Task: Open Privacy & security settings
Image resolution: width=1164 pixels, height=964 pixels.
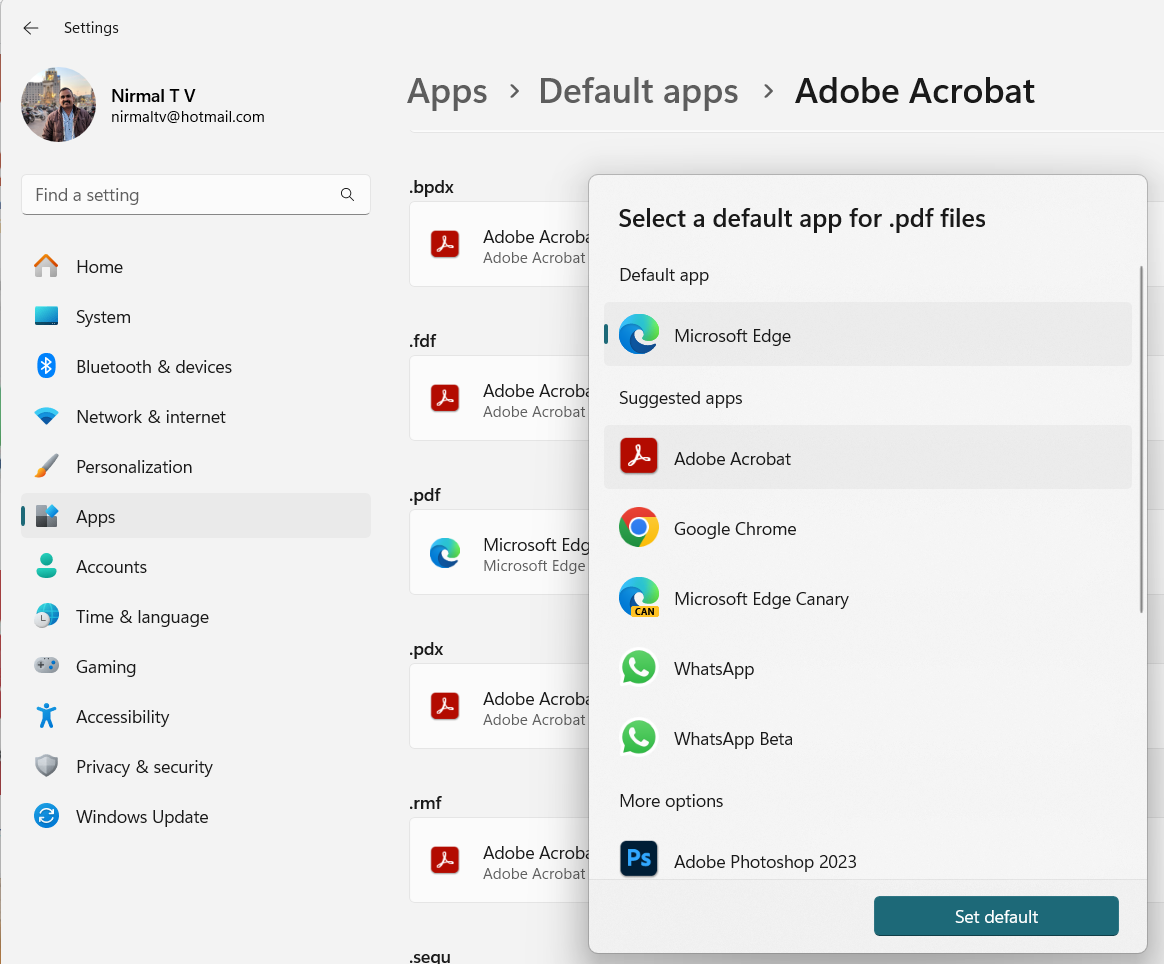Action: [x=196, y=767]
